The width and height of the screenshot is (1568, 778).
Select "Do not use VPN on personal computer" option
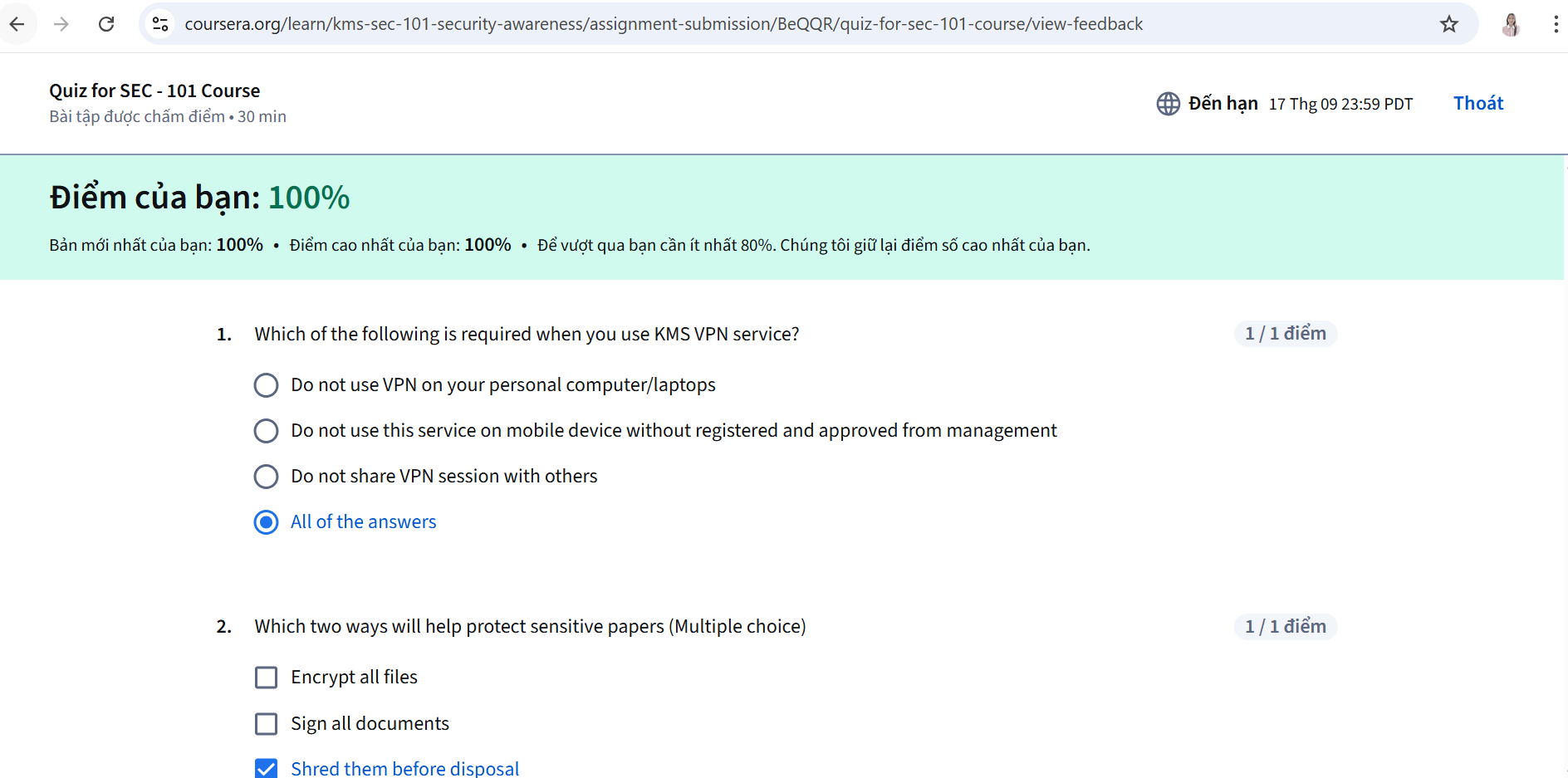tap(266, 385)
